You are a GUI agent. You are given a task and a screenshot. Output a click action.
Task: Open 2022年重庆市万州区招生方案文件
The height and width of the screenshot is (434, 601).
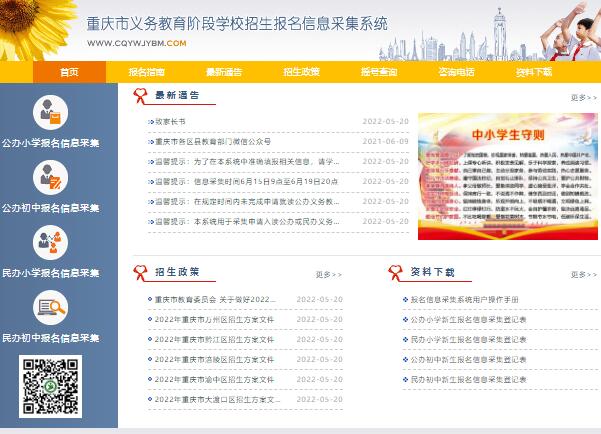click(x=214, y=319)
